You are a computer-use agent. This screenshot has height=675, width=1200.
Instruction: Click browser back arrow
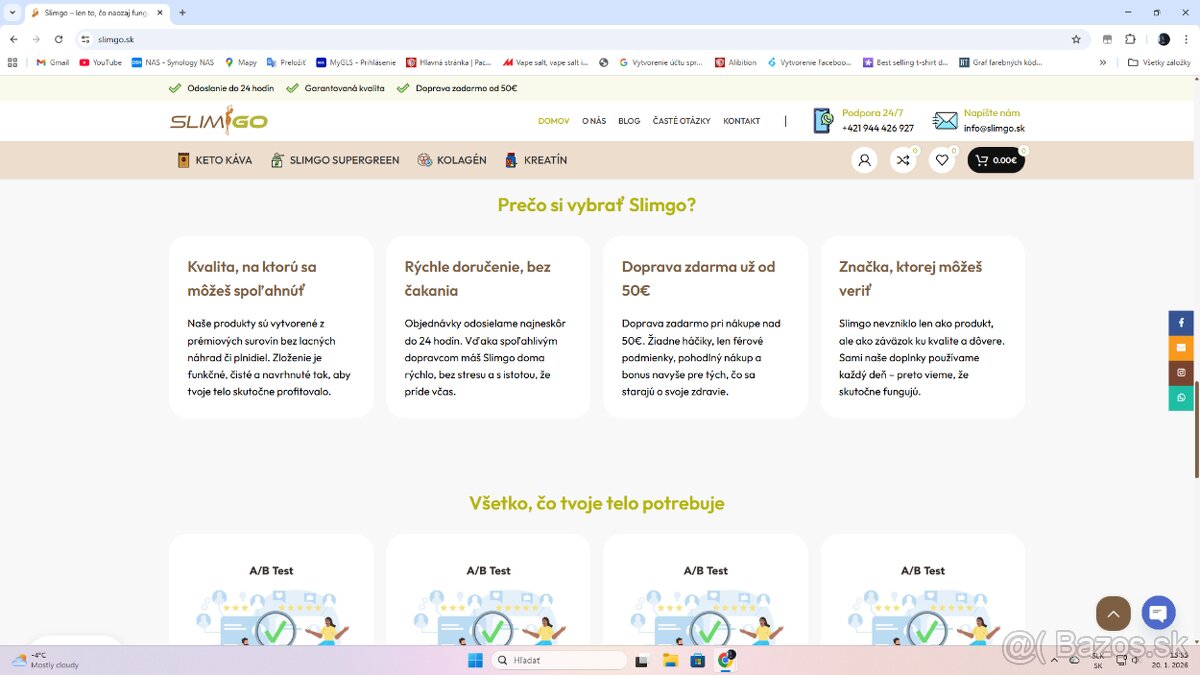(13, 39)
